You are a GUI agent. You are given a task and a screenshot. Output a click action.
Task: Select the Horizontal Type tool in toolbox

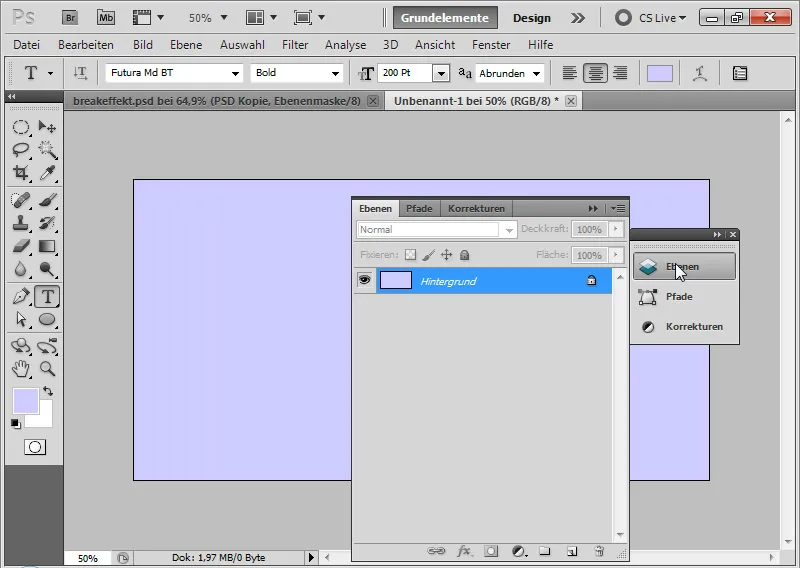[x=47, y=297]
